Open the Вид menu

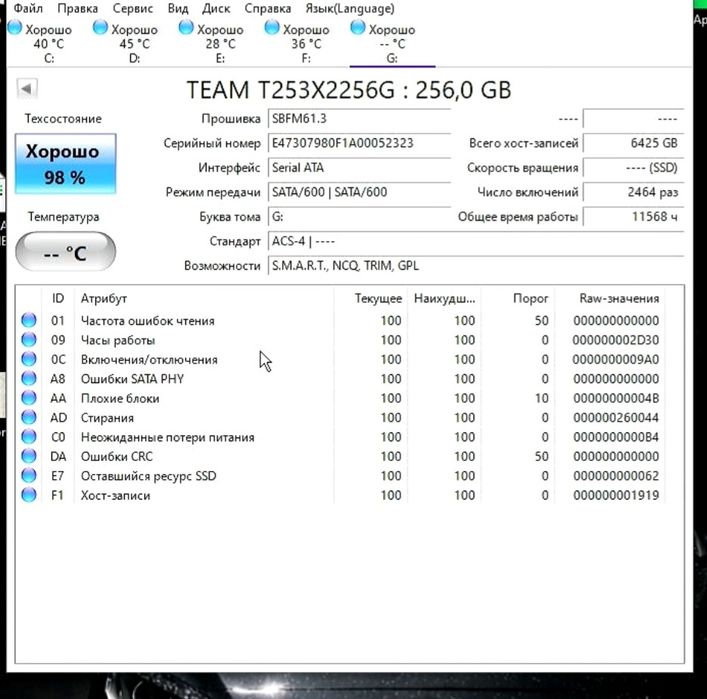coord(178,8)
